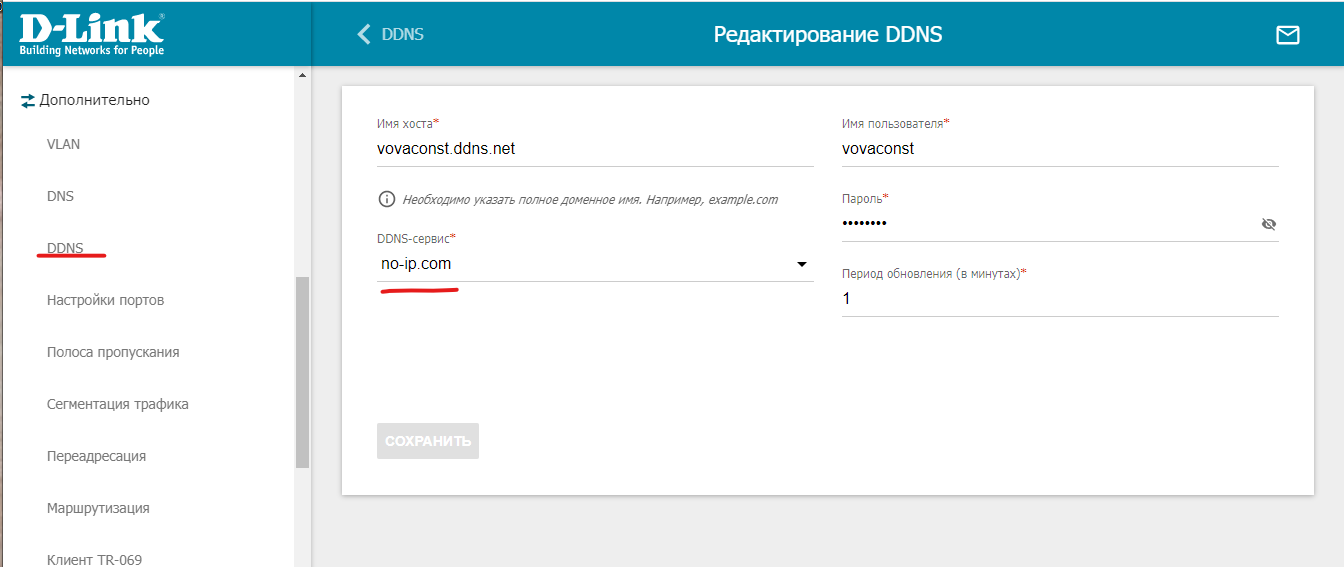1344x567 pixels.
Task: Open Сегментация трафика in sidebar
Action: [117, 404]
